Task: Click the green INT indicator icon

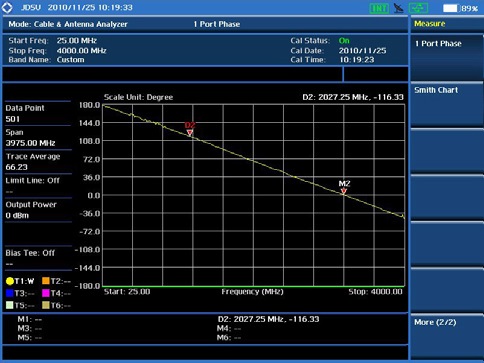Action: (379, 8)
